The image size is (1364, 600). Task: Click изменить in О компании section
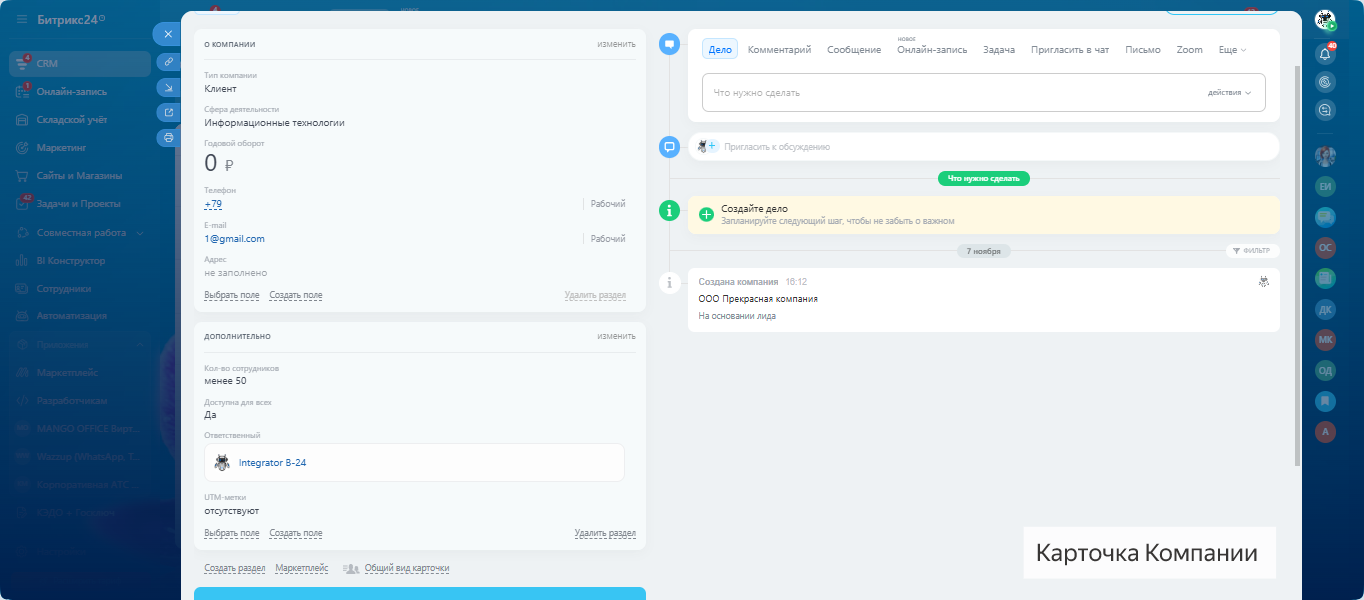(x=617, y=44)
